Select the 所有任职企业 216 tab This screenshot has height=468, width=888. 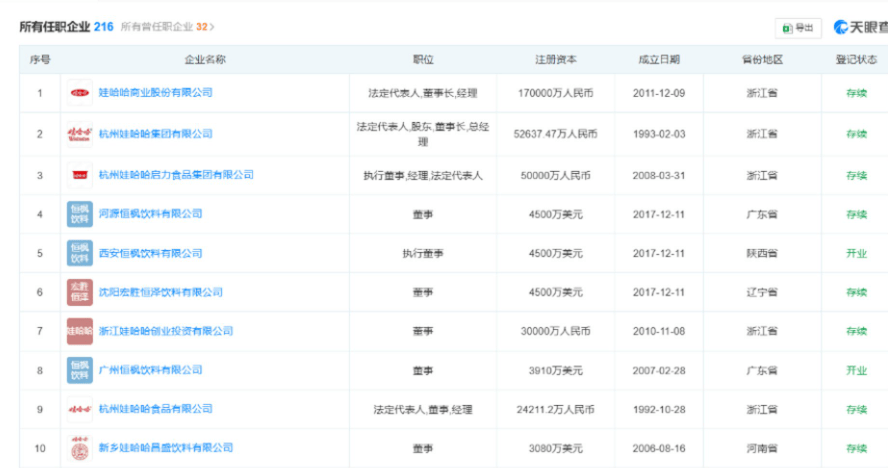[x=66, y=27]
